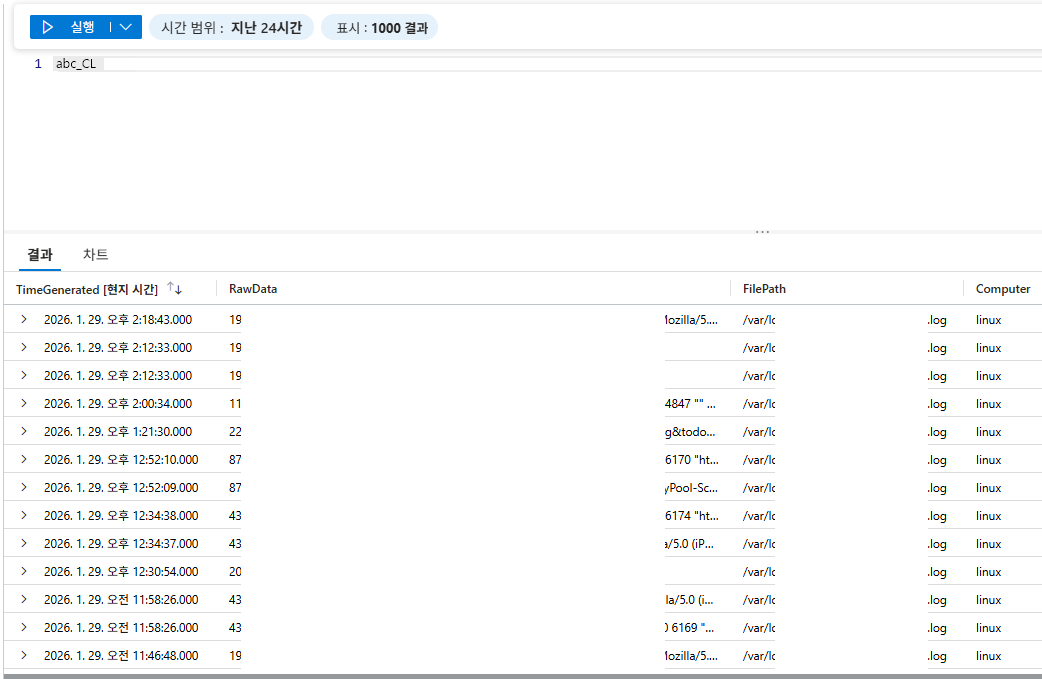This screenshot has height=679, width=1042.
Task: Click the /var/lc path in the 1:21:30 row
Action: 759,431
